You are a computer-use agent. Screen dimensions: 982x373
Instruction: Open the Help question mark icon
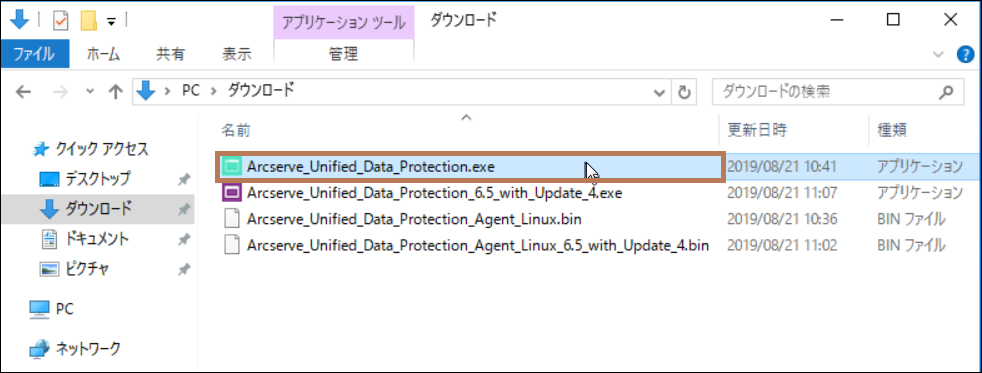pyautogui.click(x=966, y=54)
